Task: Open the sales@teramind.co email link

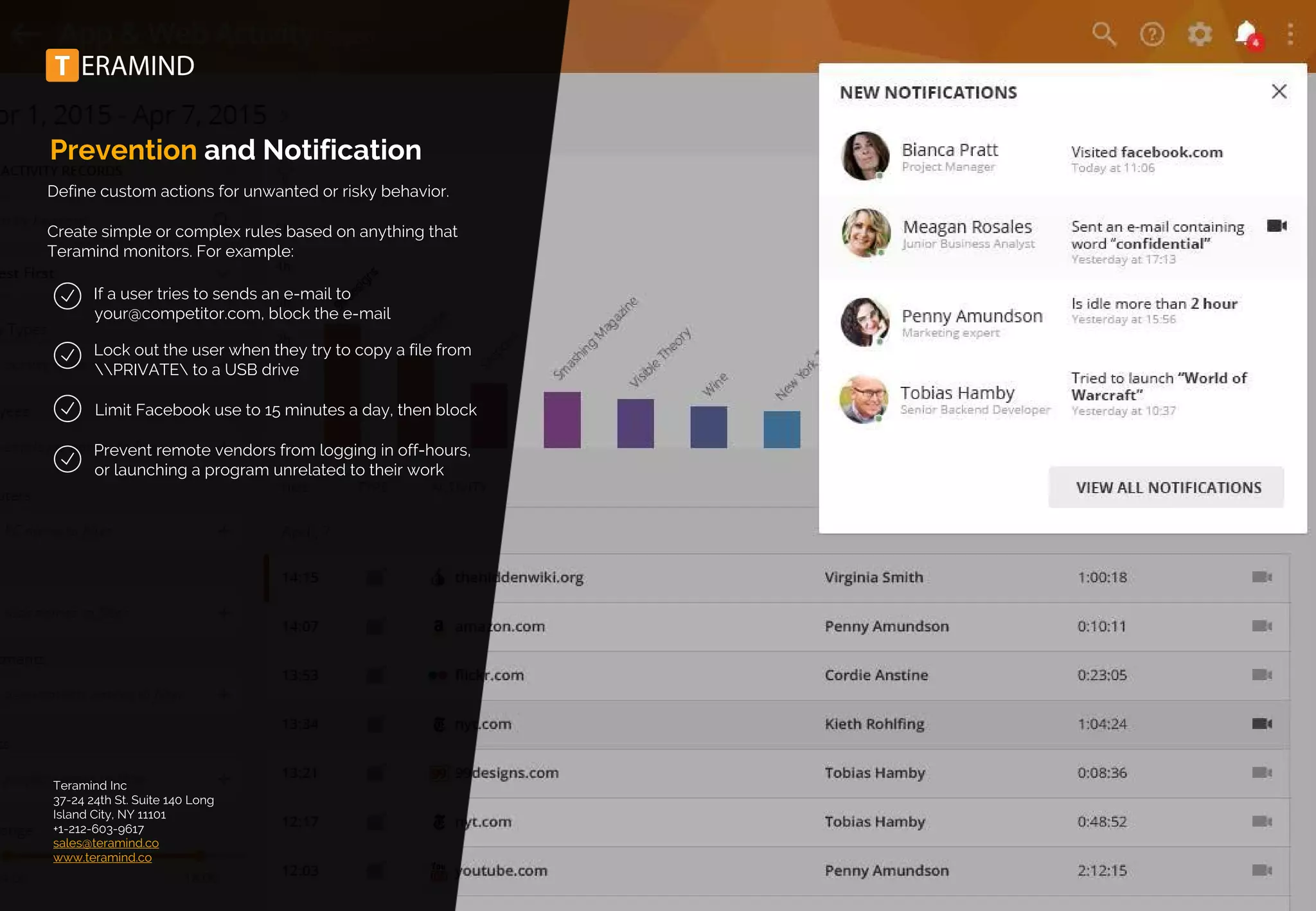Action: click(106, 843)
